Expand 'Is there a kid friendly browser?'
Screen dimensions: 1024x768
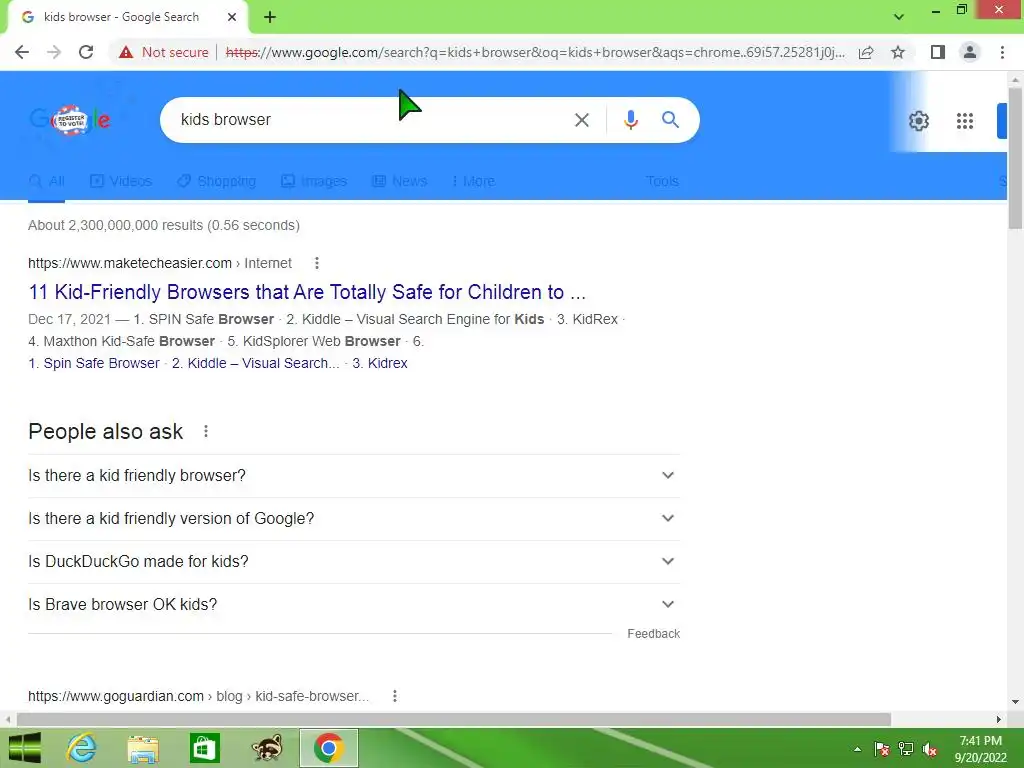pos(354,475)
